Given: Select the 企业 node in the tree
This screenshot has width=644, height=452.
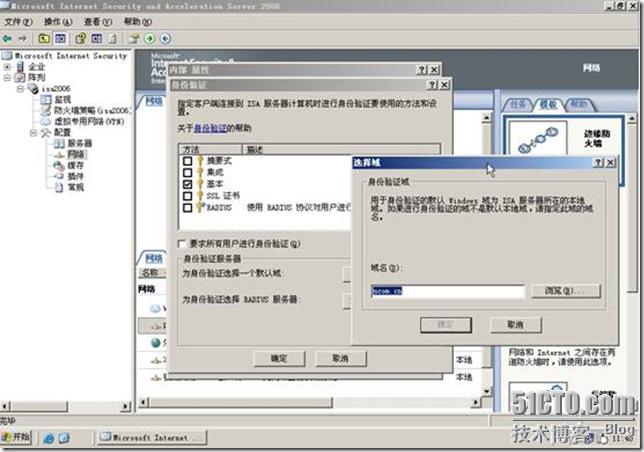Looking at the screenshot, I should [x=36, y=67].
